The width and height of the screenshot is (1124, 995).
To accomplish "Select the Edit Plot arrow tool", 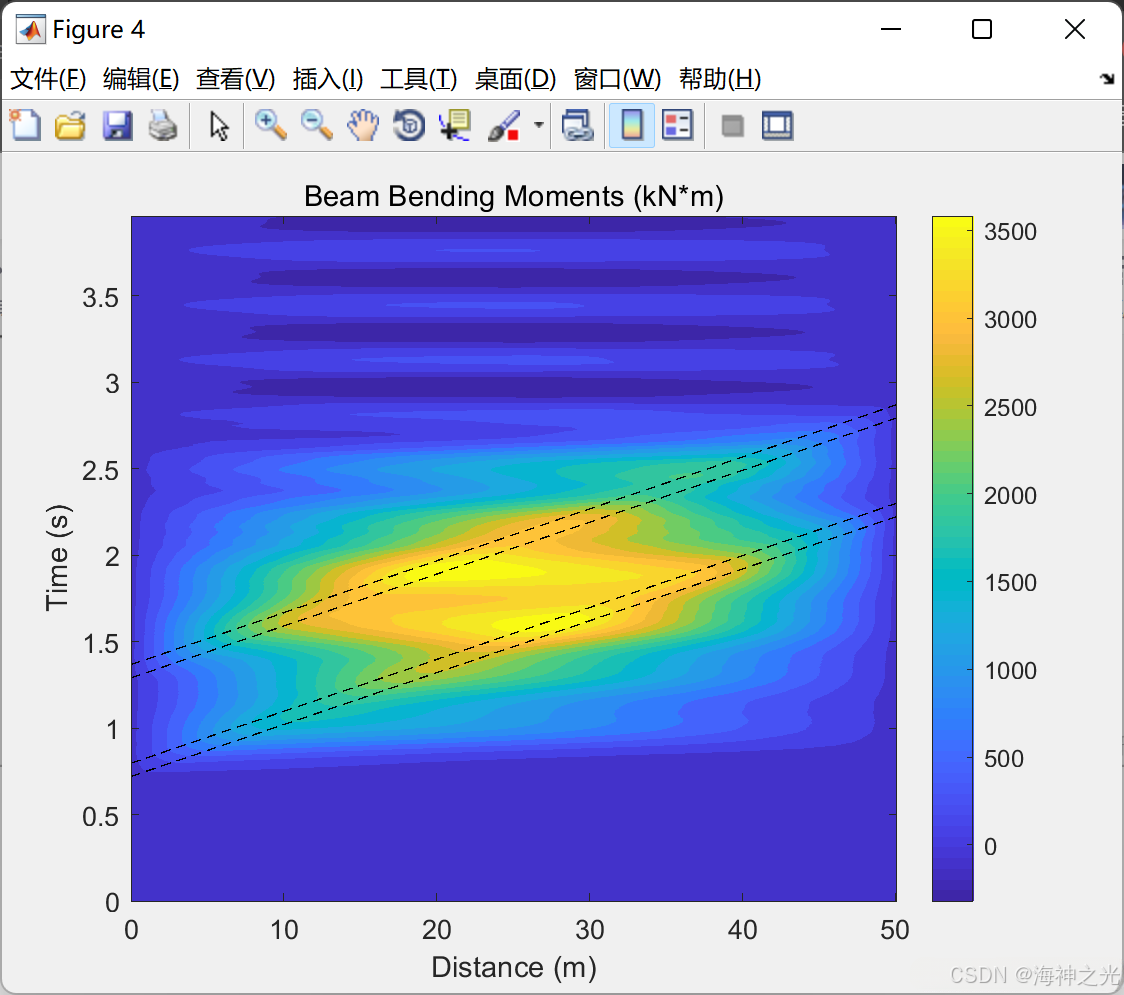I will 219,125.
